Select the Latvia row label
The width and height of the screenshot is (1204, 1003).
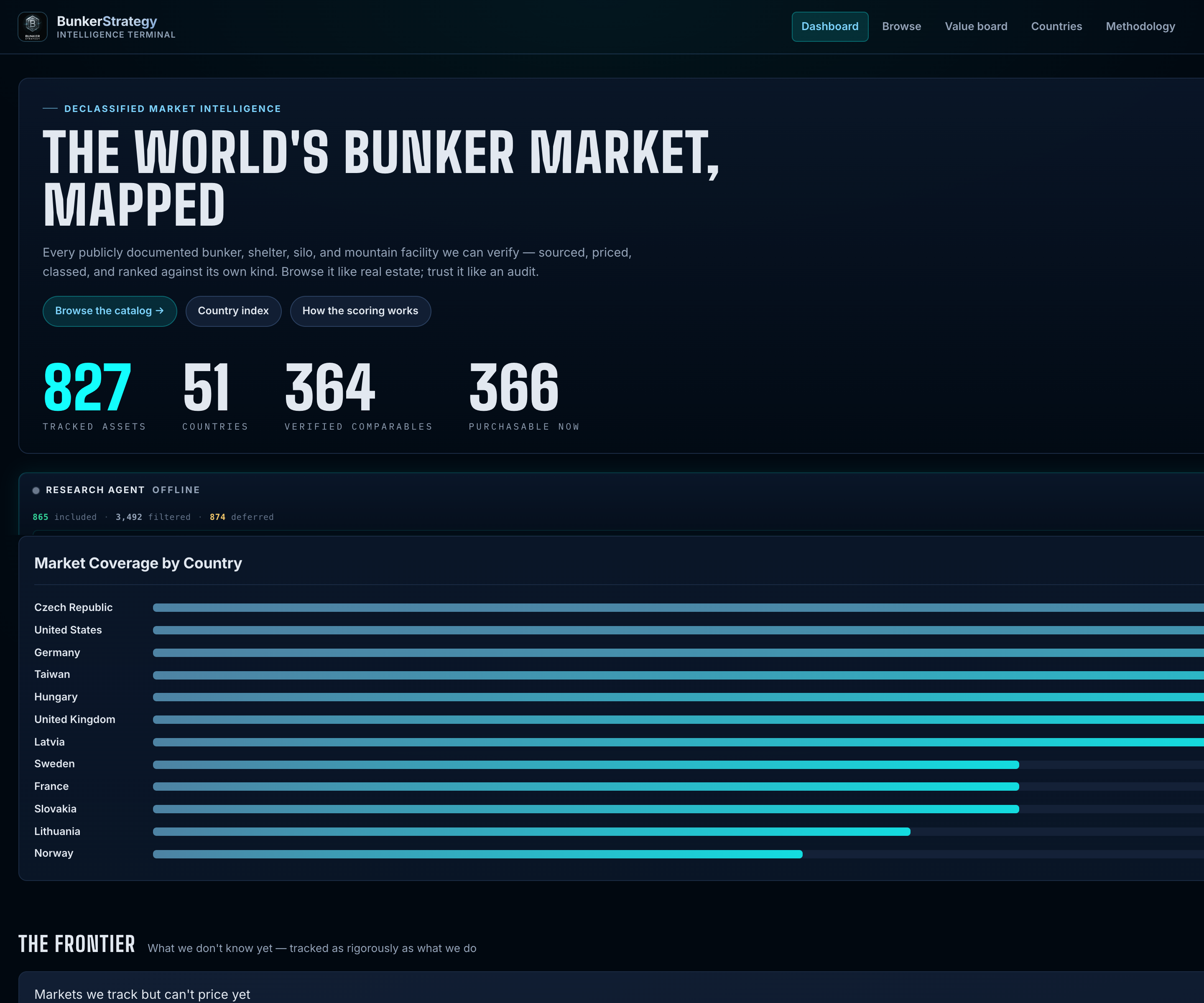click(x=49, y=742)
